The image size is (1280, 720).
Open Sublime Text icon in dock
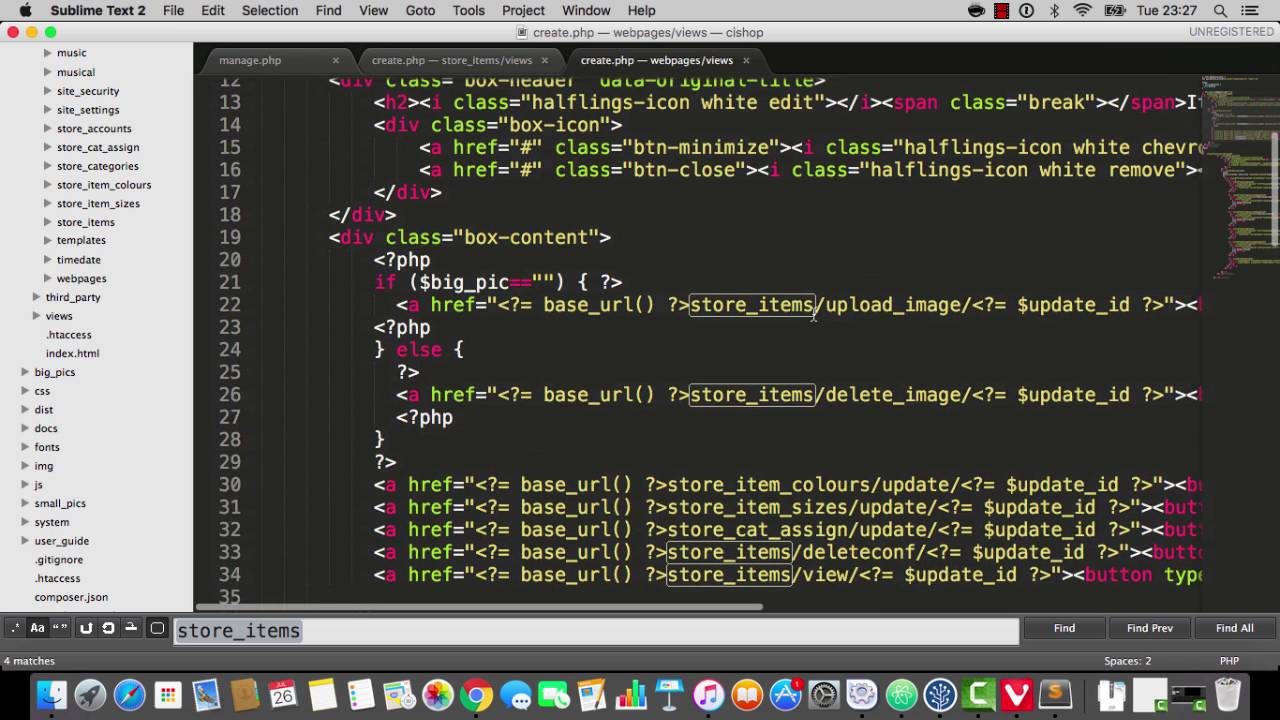[1055, 694]
